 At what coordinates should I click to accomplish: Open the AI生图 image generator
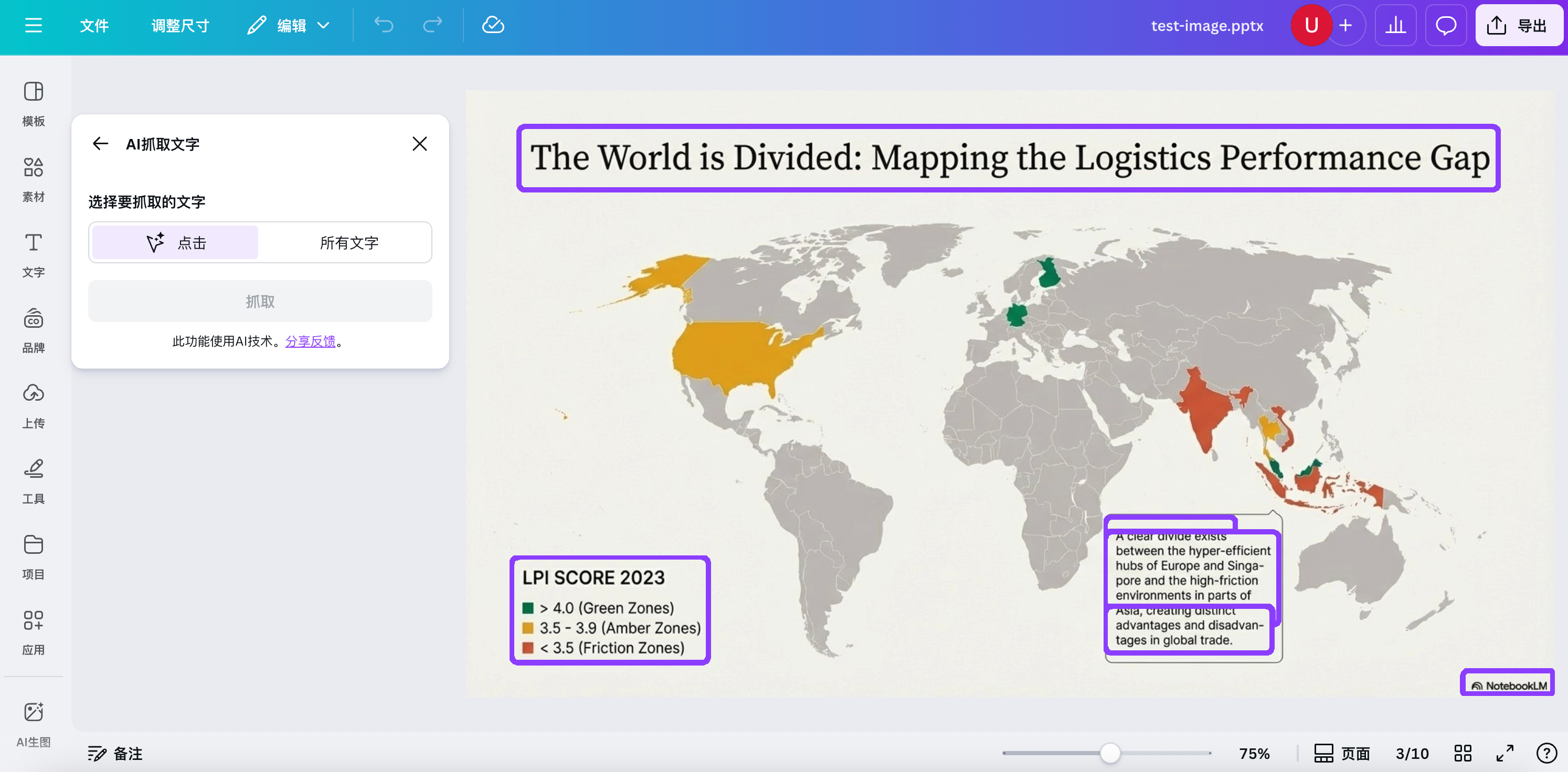coord(34,723)
